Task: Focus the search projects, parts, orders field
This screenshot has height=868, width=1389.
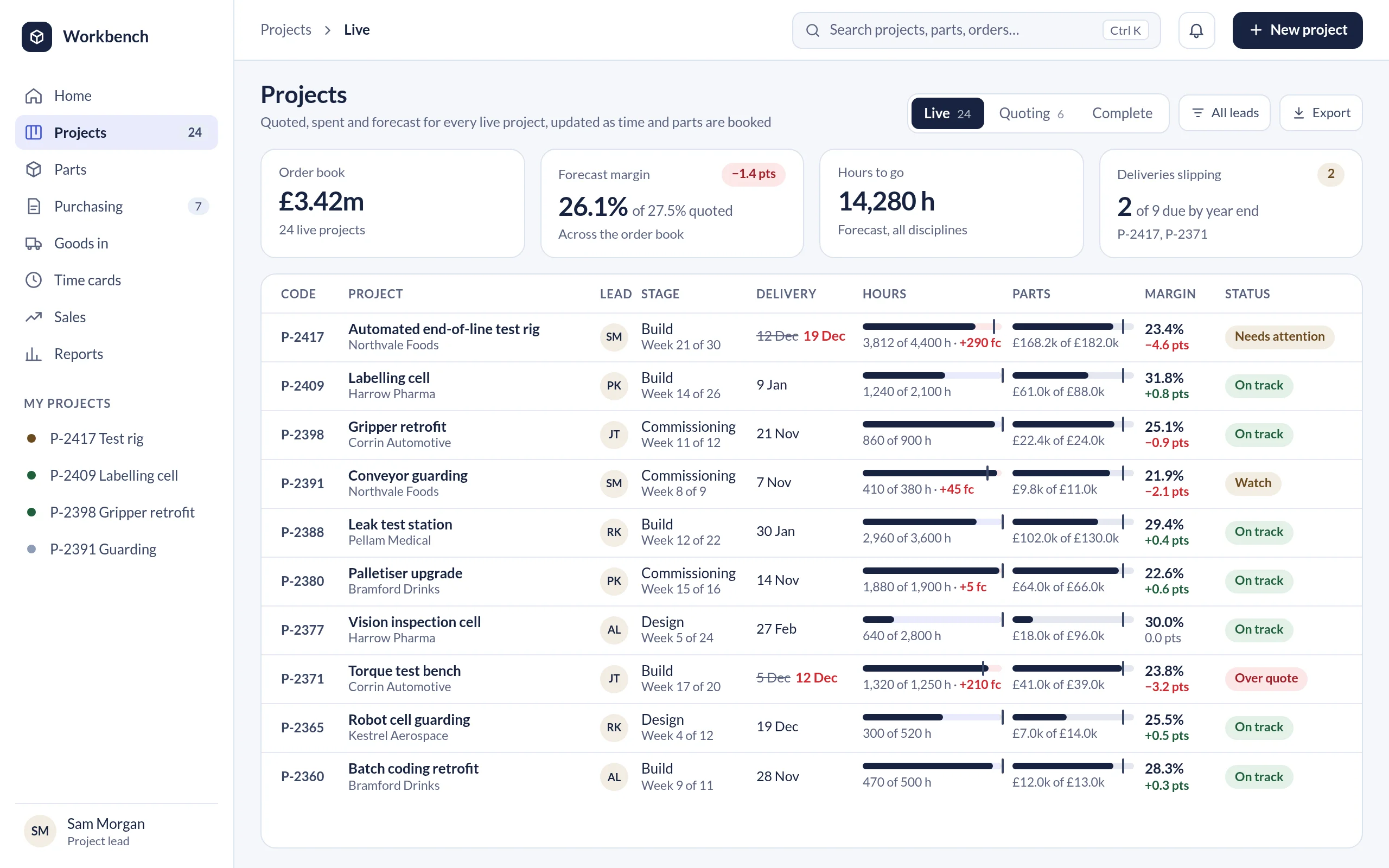Action: pyautogui.click(x=976, y=30)
